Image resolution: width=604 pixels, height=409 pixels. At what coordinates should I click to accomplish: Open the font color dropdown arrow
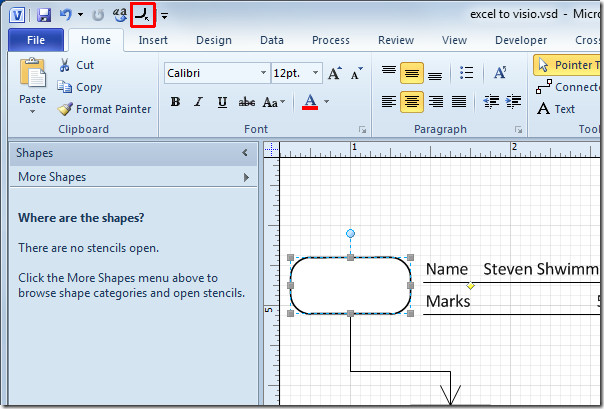(327, 102)
